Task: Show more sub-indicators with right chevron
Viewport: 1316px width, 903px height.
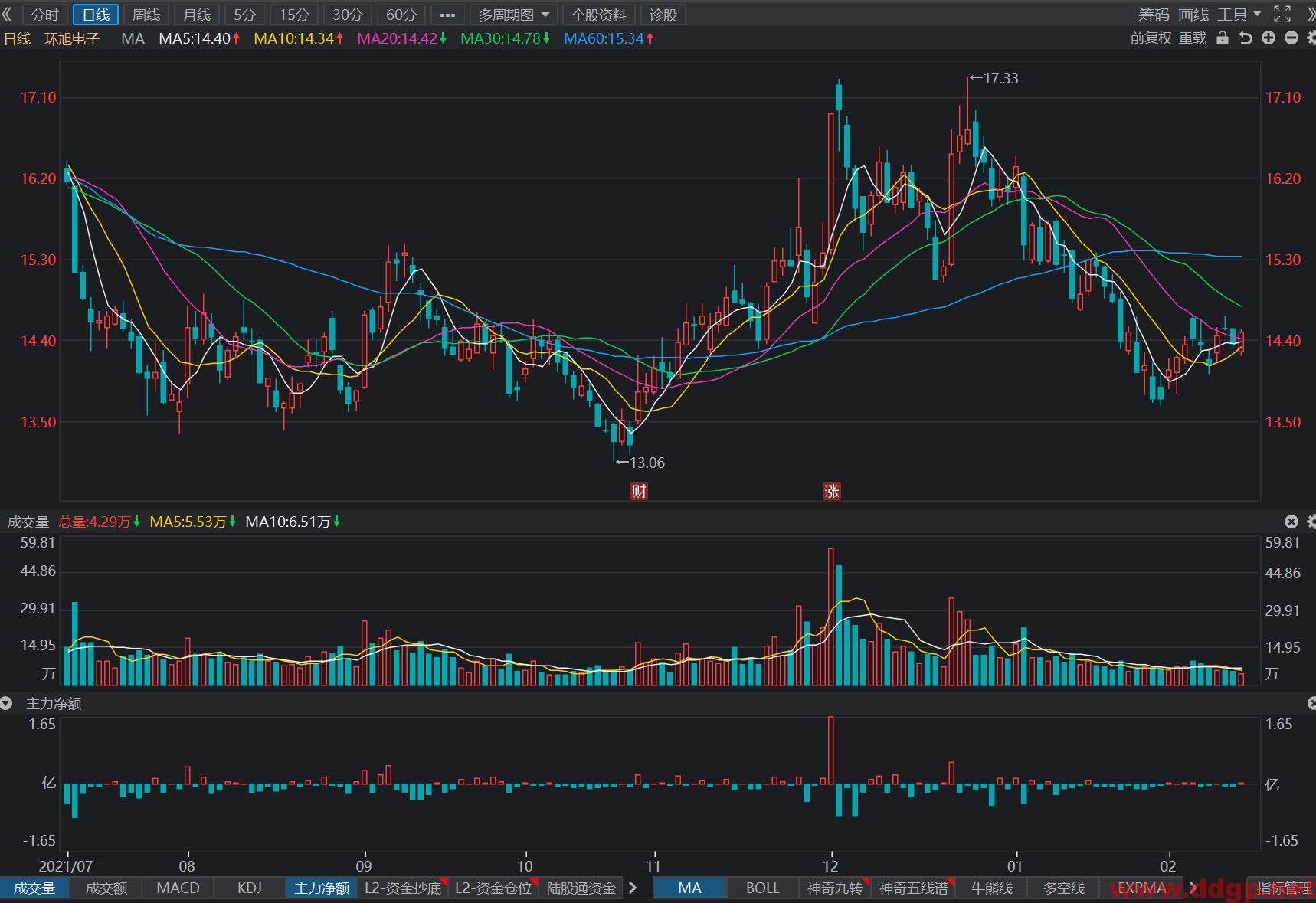Action: pyautogui.click(x=633, y=888)
